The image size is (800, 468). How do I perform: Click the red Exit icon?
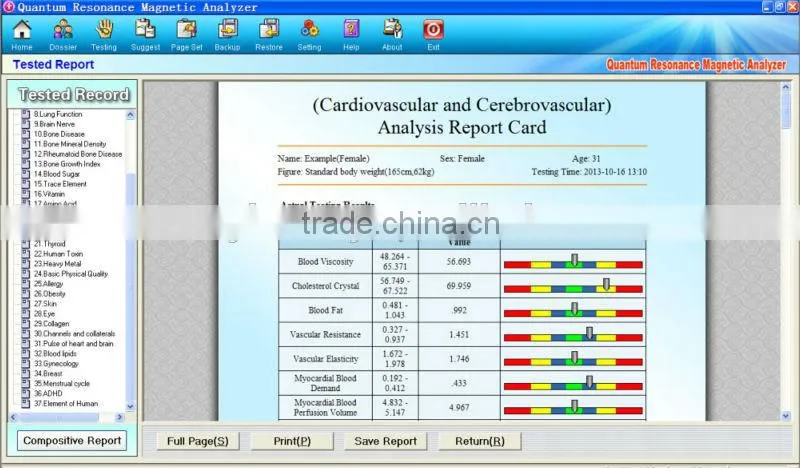(x=433, y=30)
